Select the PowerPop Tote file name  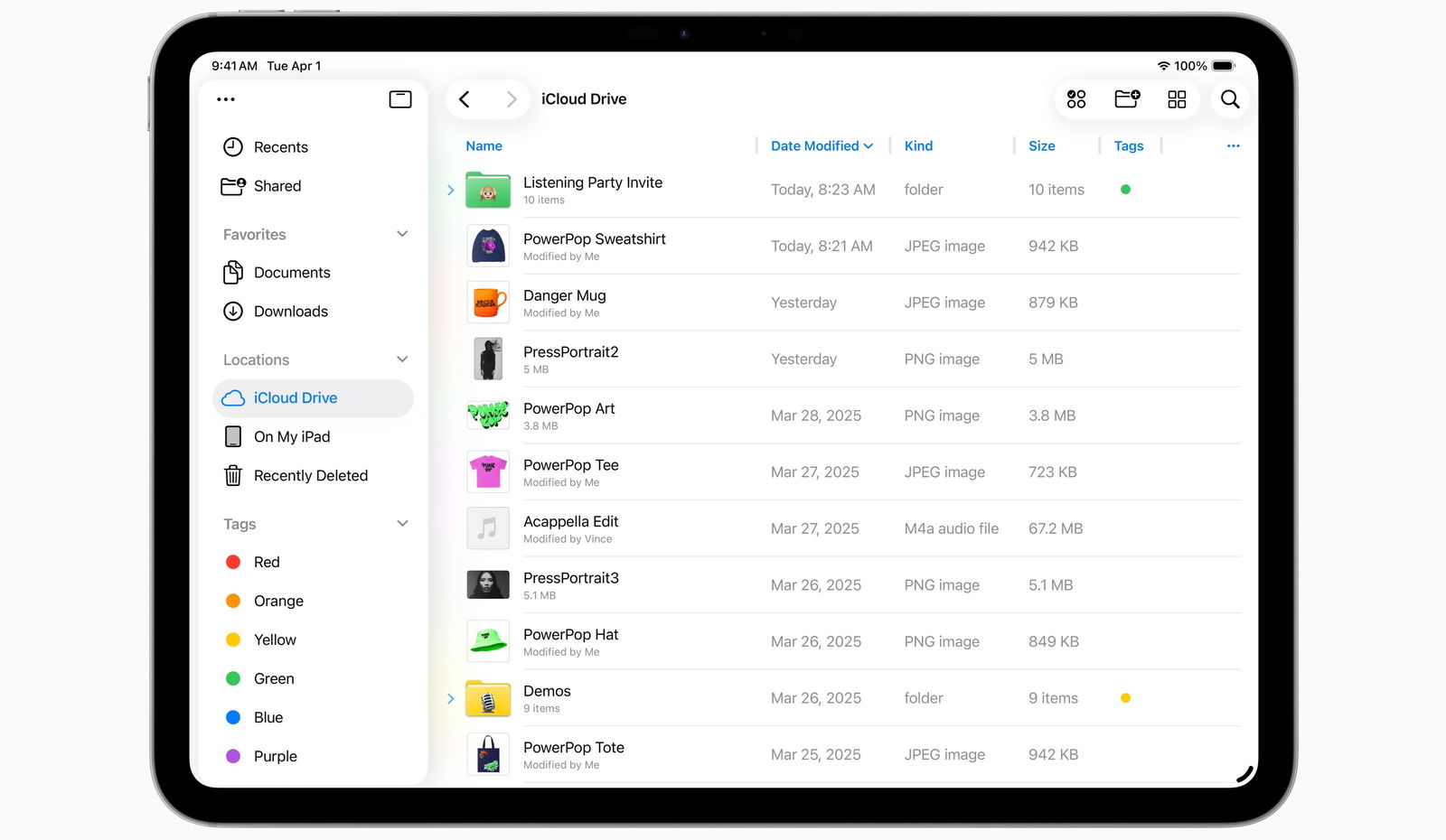(574, 748)
